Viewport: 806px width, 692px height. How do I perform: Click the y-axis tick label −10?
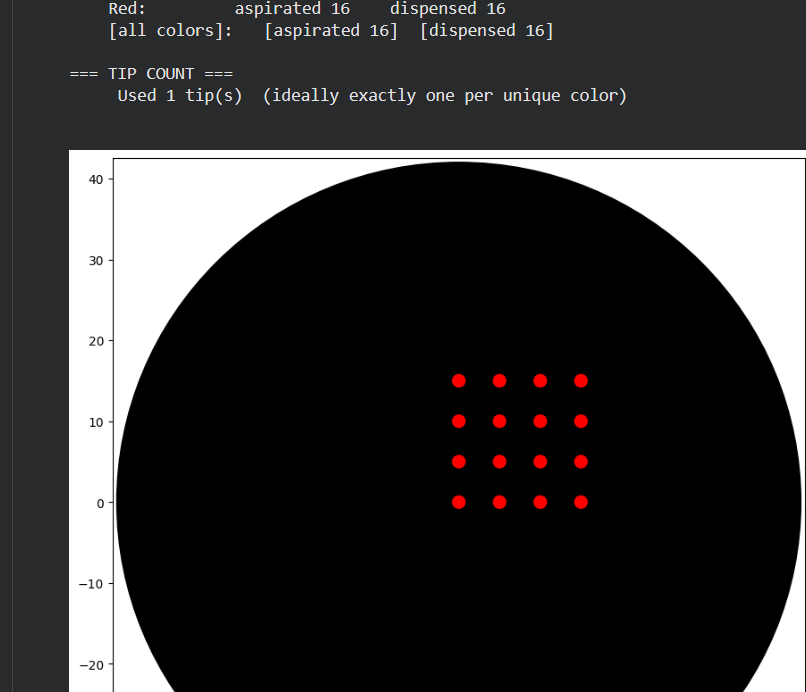click(90, 584)
